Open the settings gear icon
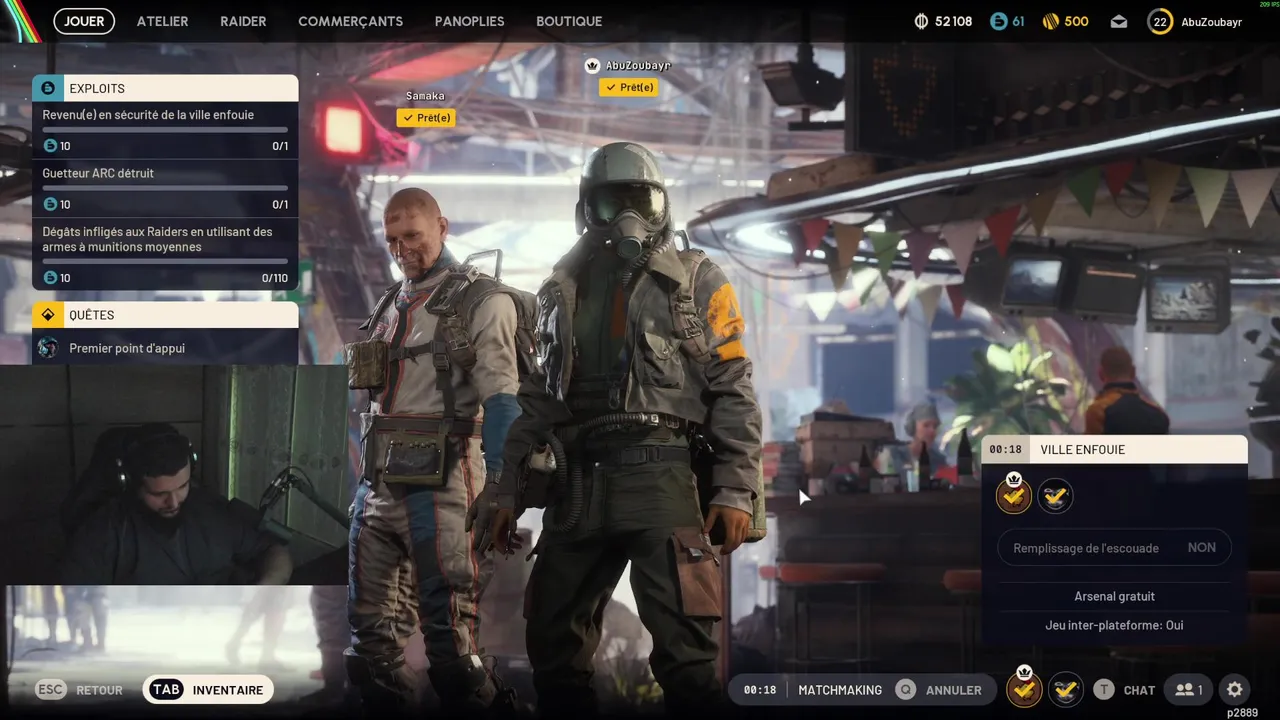1280x720 pixels. [x=1234, y=689]
